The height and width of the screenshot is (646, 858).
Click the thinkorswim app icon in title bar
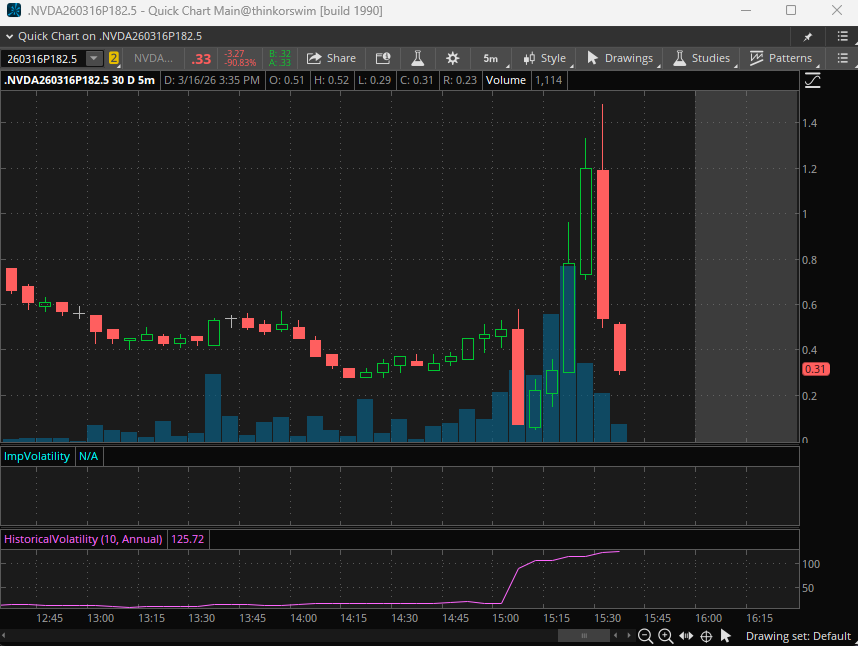click(x=13, y=10)
